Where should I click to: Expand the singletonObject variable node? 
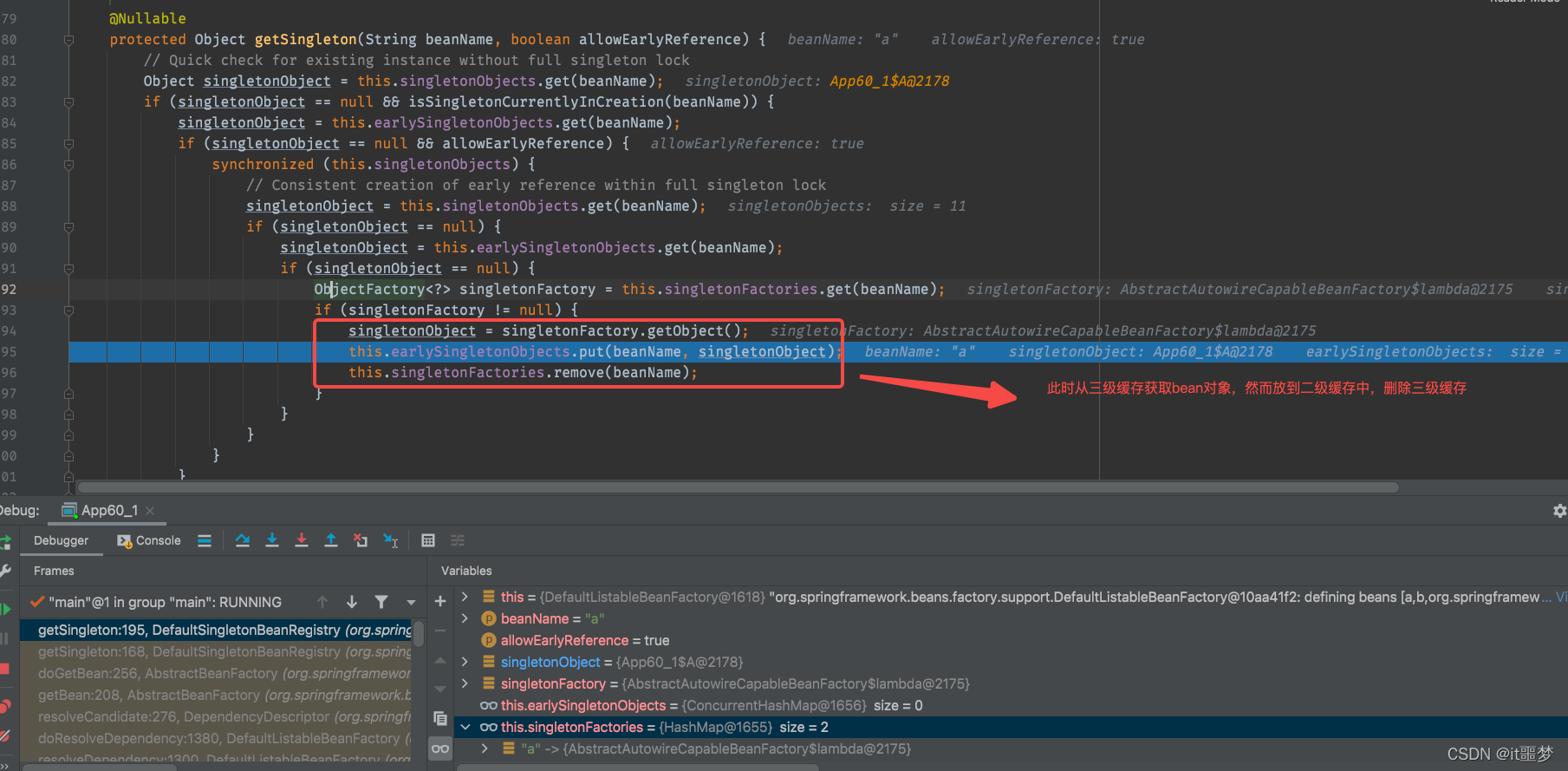465,662
